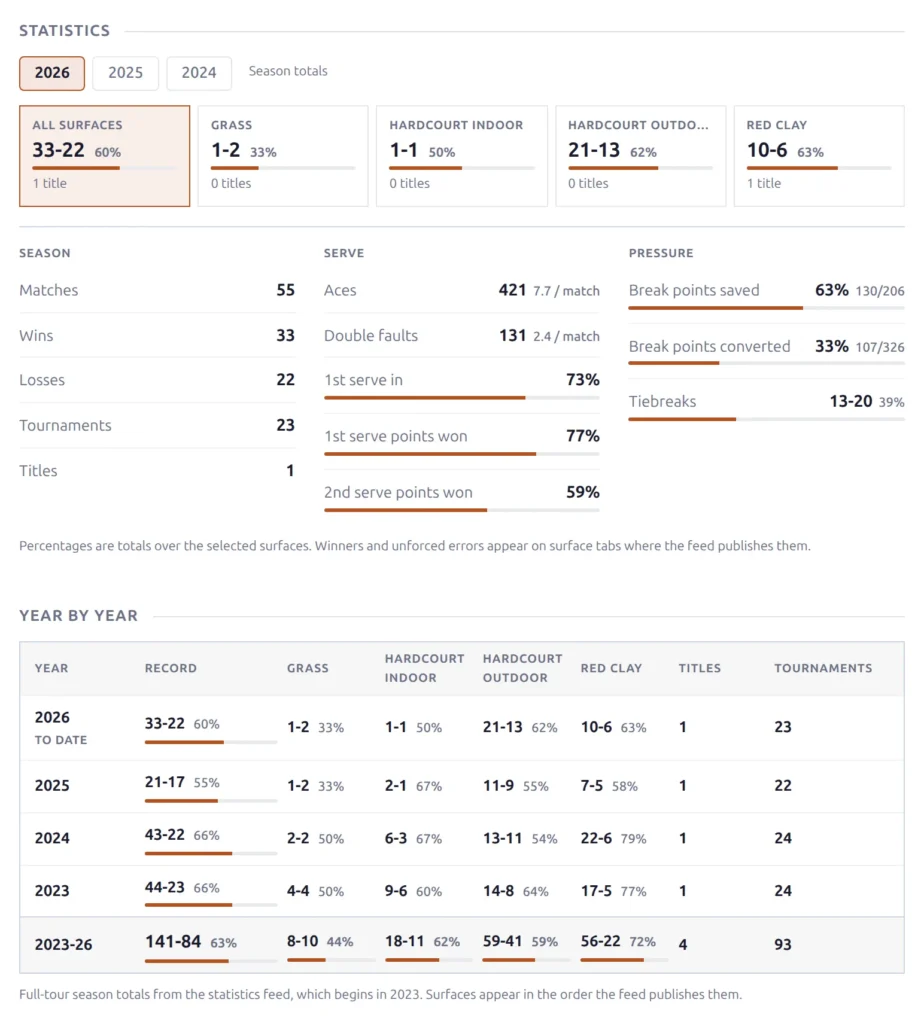Click the 4-4 grass record
This screenshot has width=924, height=1024.
tap(298, 891)
